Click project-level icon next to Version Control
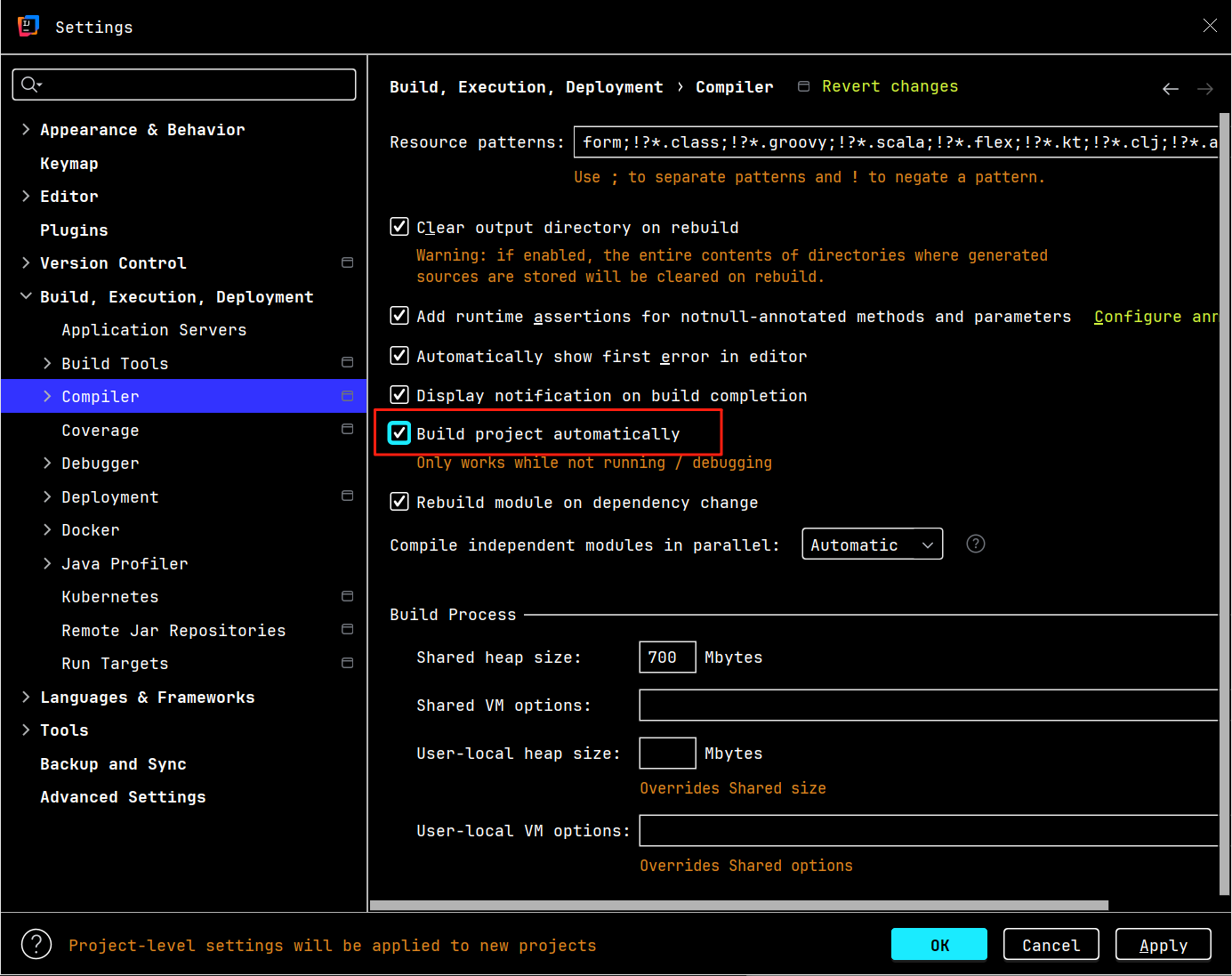Screen dimensions: 1232x976 point(347,262)
